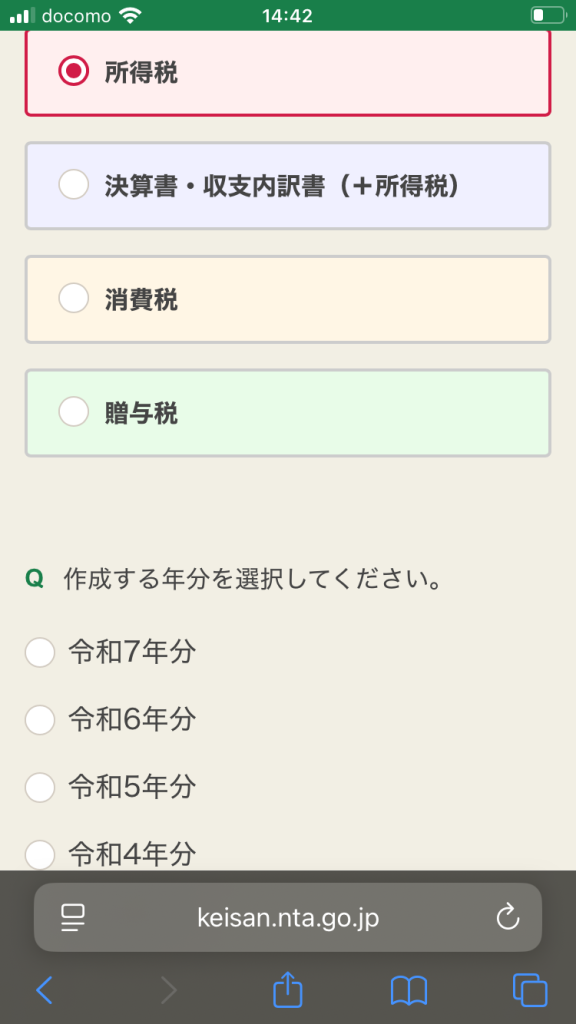This screenshot has width=576, height=1024.
Task: Choose 令和6年分 as the filing year
Action: tap(40, 719)
